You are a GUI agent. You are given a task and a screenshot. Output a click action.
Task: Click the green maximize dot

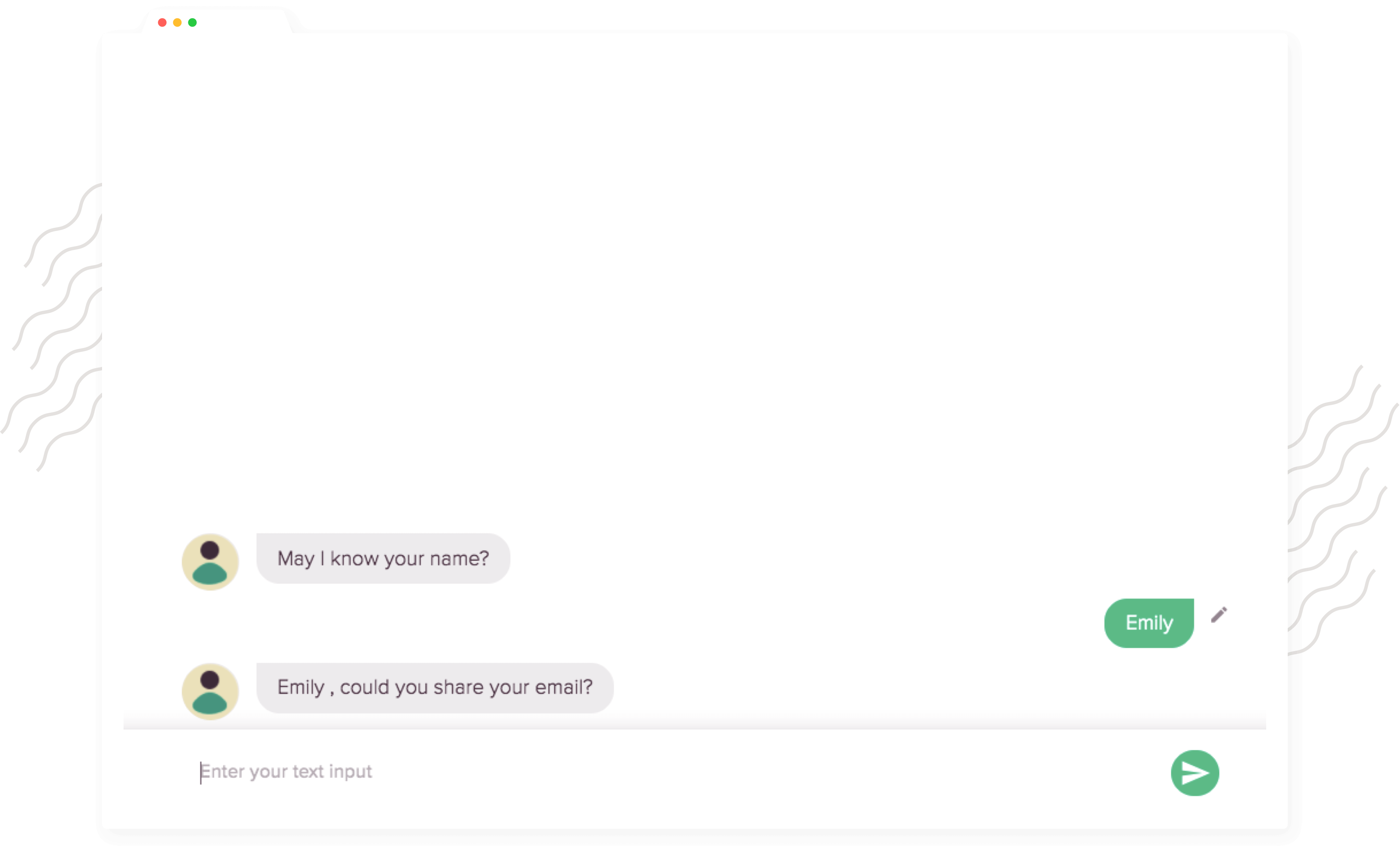193,23
